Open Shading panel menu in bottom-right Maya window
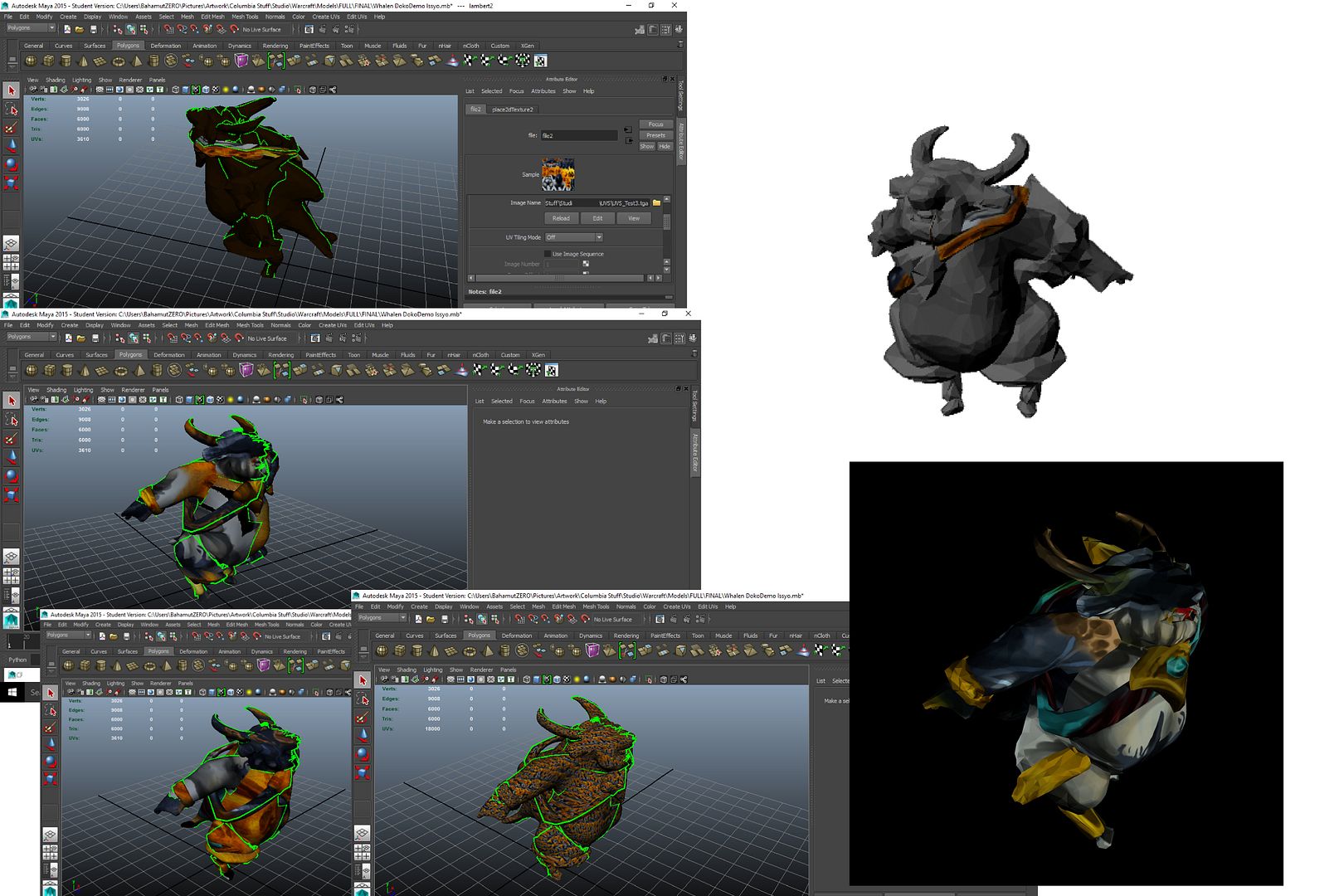The height and width of the screenshot is (896, 1344). [407, 670]
